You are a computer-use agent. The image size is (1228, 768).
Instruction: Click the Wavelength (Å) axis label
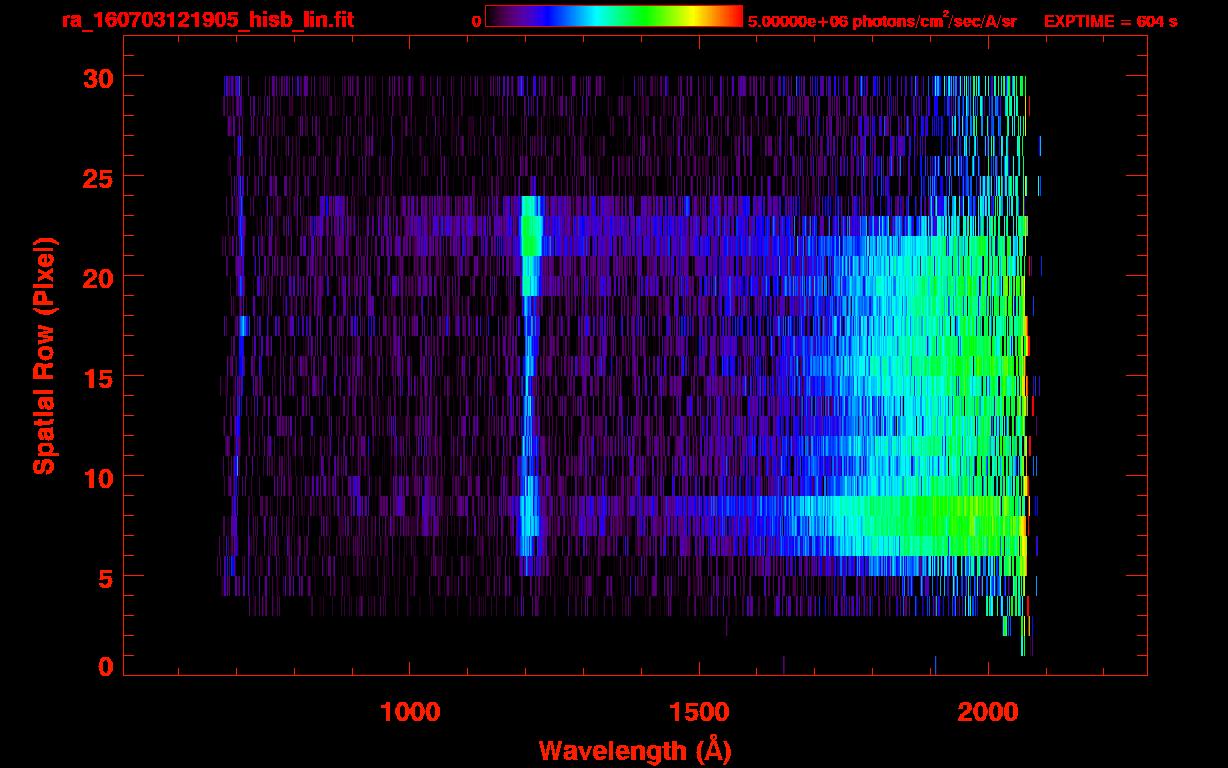pyautogui.click(x=634, y=750)
